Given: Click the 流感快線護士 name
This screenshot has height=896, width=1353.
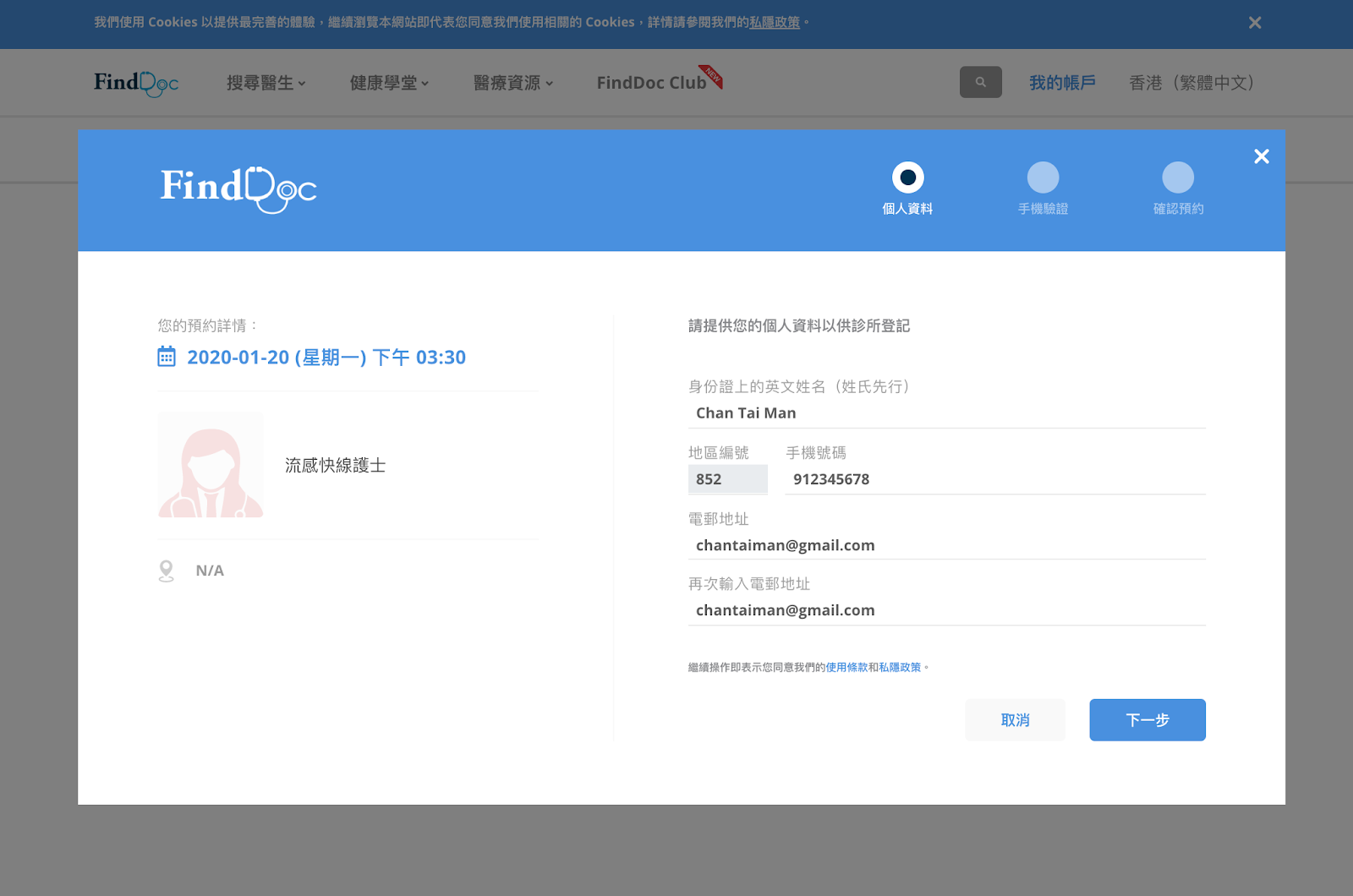Looking at the screenshot, I should point(336,465).
